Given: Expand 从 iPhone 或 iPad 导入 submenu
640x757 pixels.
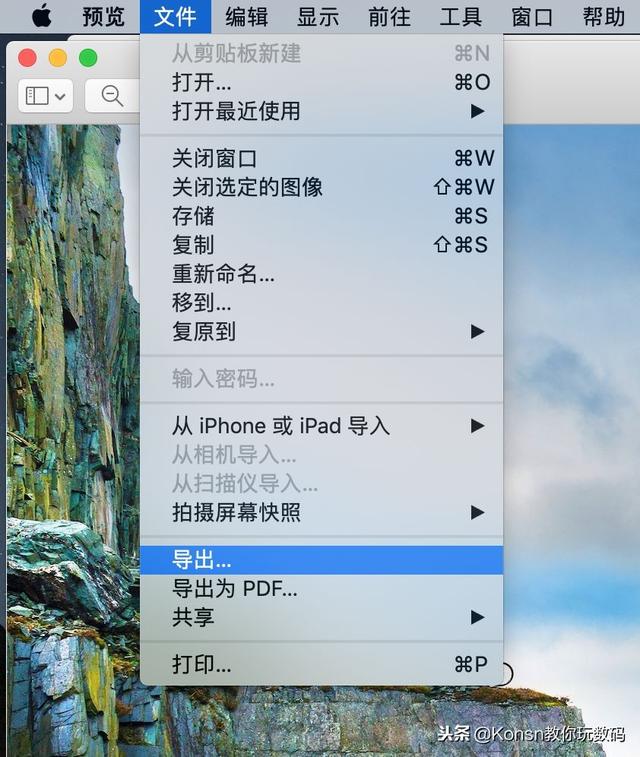Looking at the screenshot, I should (x=321, y=426).
